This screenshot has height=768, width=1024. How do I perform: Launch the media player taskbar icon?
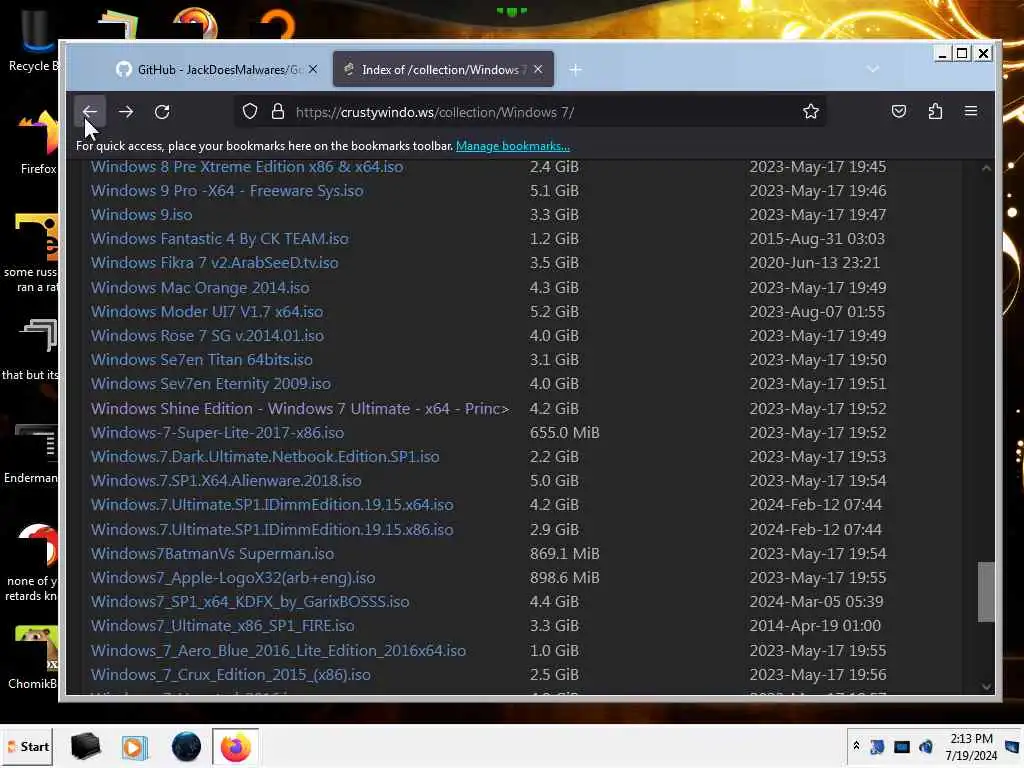(135, 747)
